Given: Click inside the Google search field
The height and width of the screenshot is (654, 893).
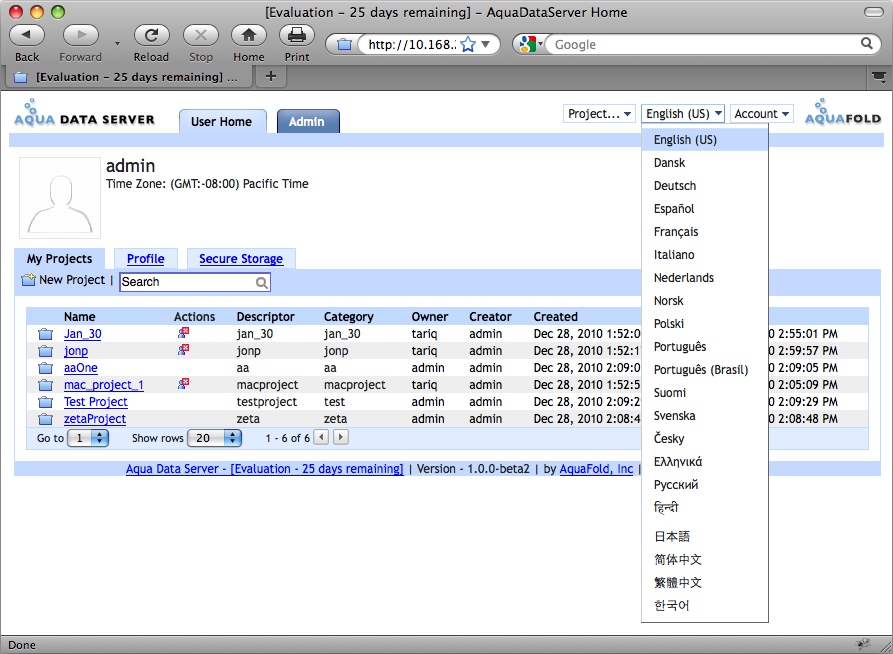Looking at the screenshot, I should (x=705, y=45).
